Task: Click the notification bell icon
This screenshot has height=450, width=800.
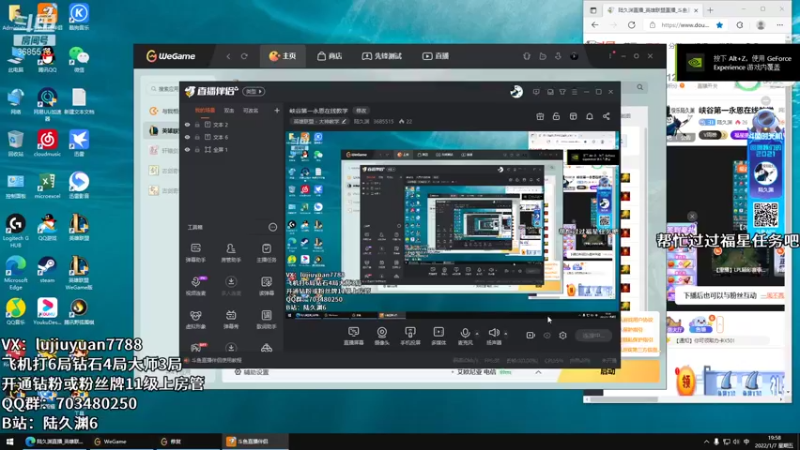Action: pos(589,116)
